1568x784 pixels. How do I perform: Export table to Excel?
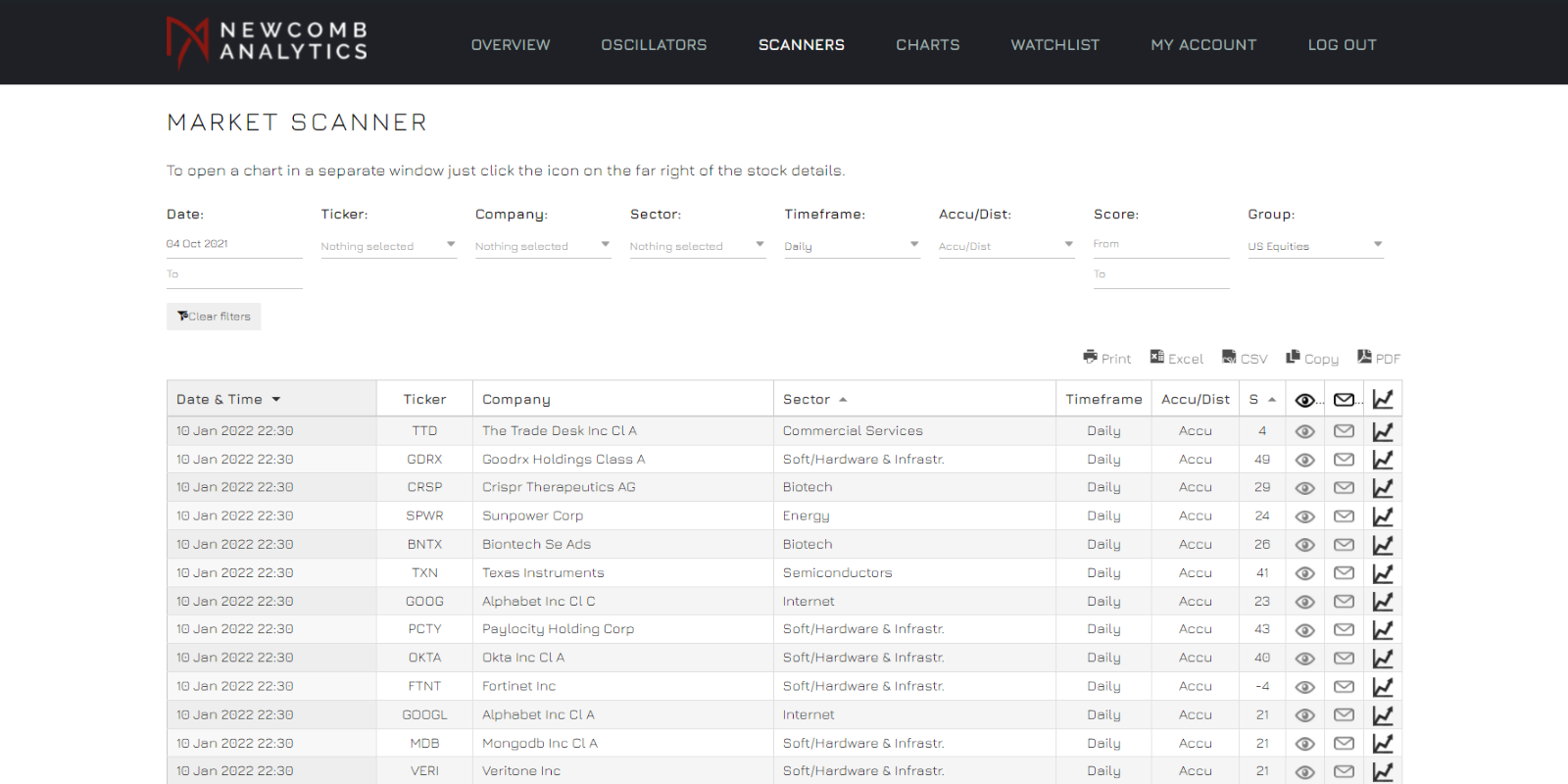[1177, 358]
